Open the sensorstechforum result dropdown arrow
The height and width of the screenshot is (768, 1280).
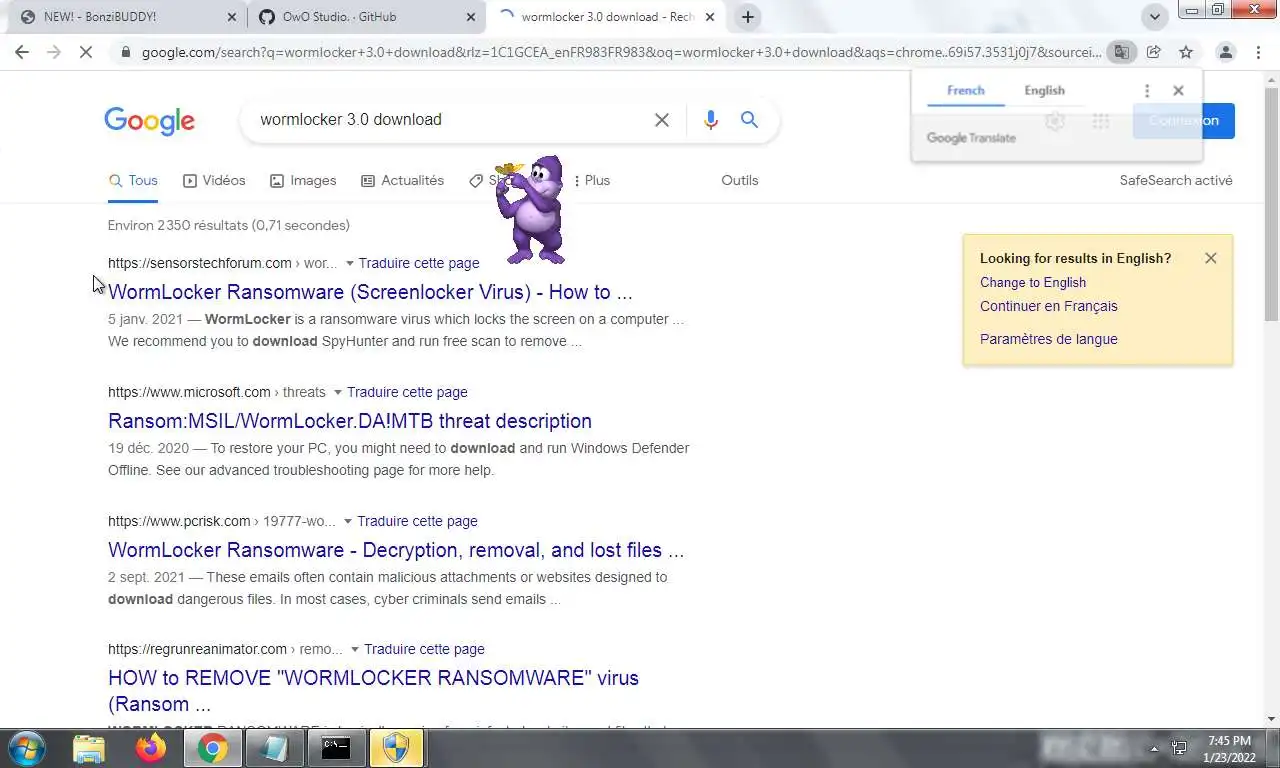tap(349, 263)
